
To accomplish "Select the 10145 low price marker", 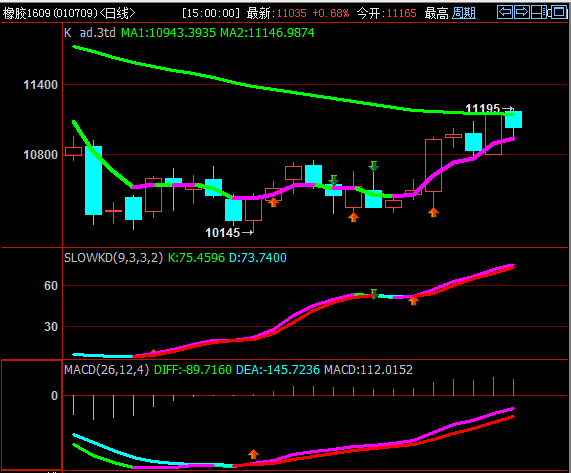I will pyautogui.click(x=229, y=233).
